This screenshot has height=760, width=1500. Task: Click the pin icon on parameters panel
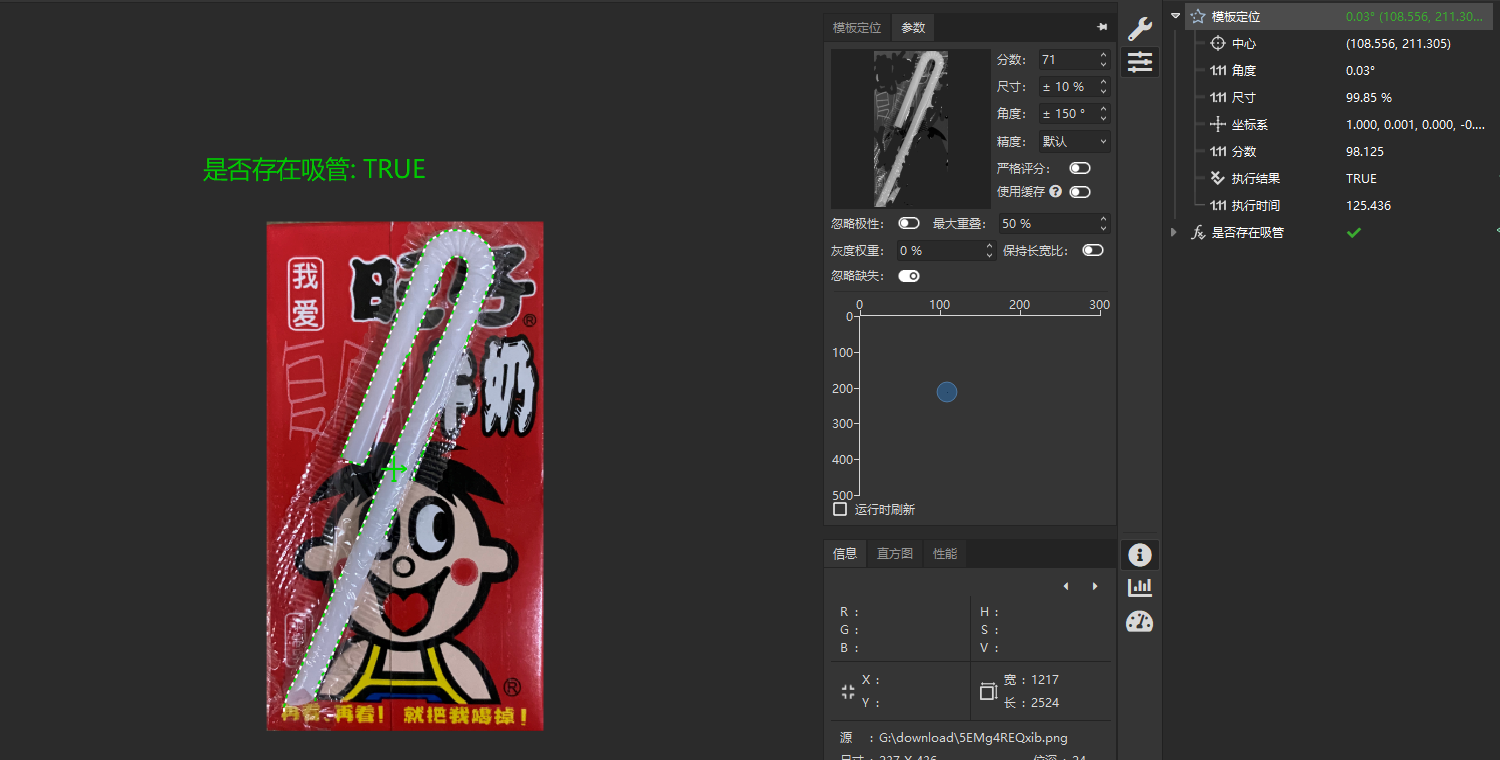pyautogui.click(x=1102, y=28)
